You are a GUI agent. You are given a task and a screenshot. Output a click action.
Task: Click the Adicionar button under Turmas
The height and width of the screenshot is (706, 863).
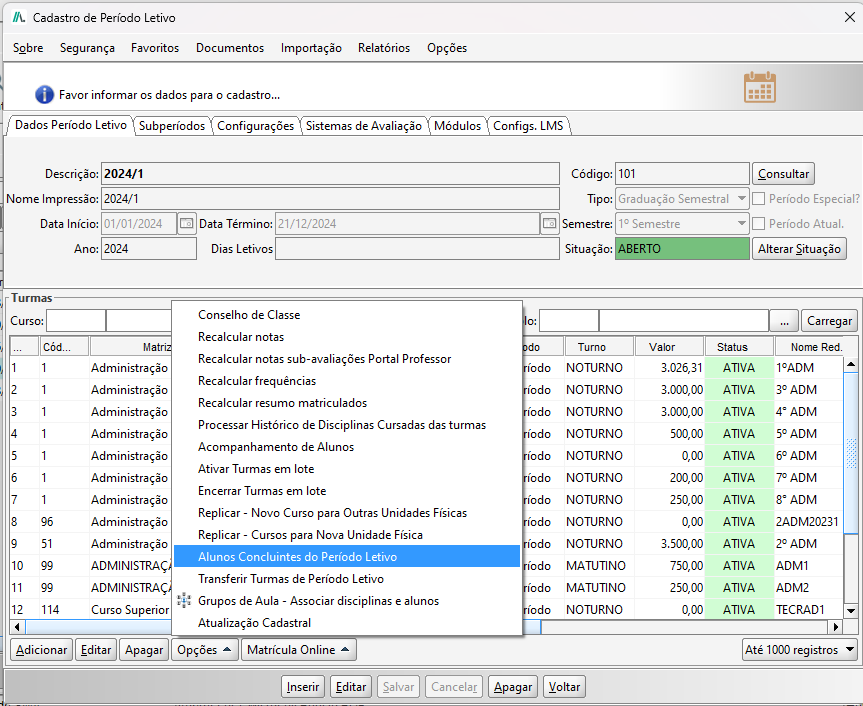pyautogui.click(x=41, y=650)
